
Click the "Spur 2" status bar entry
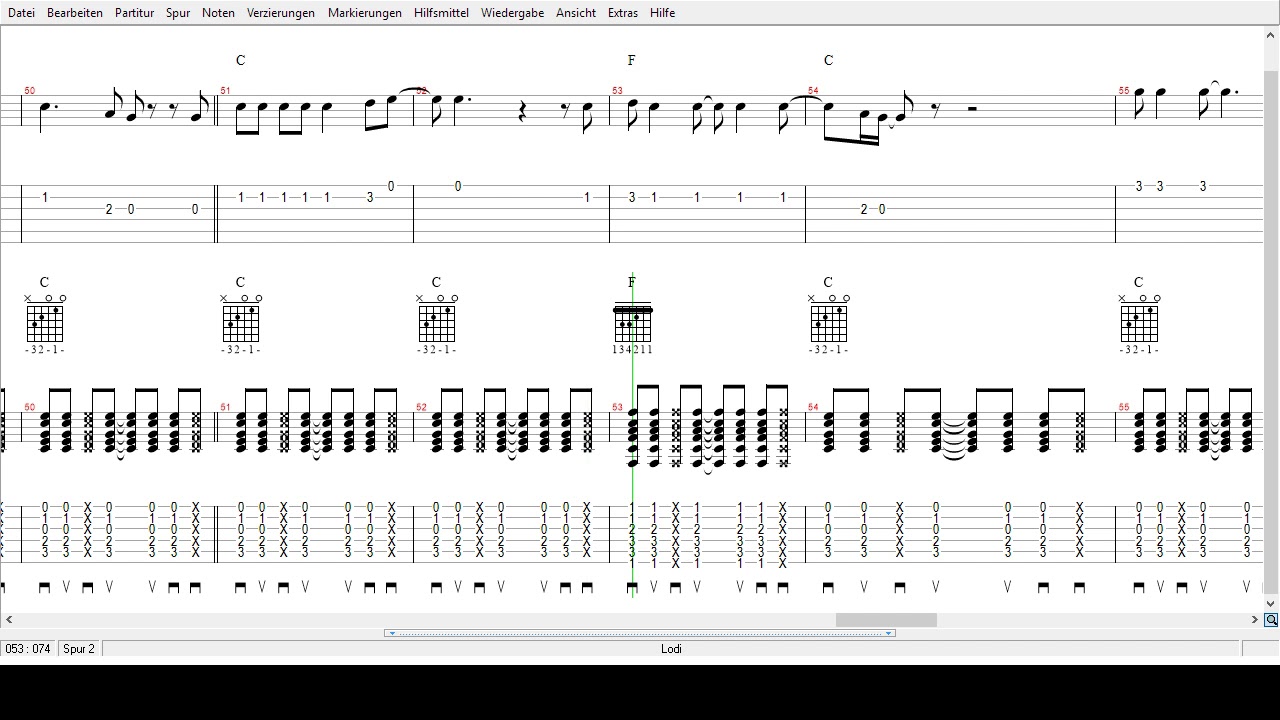click(x=79, y=649)
